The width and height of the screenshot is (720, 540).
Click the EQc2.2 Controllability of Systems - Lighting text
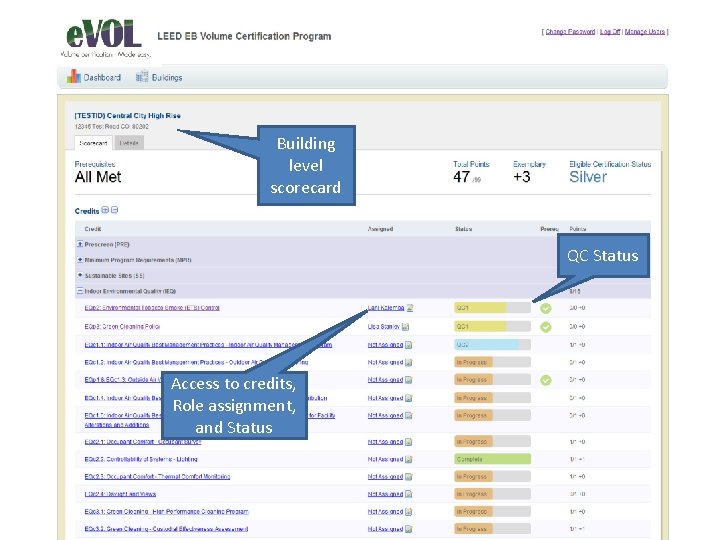pyautogui.click(x=141, y=459)
